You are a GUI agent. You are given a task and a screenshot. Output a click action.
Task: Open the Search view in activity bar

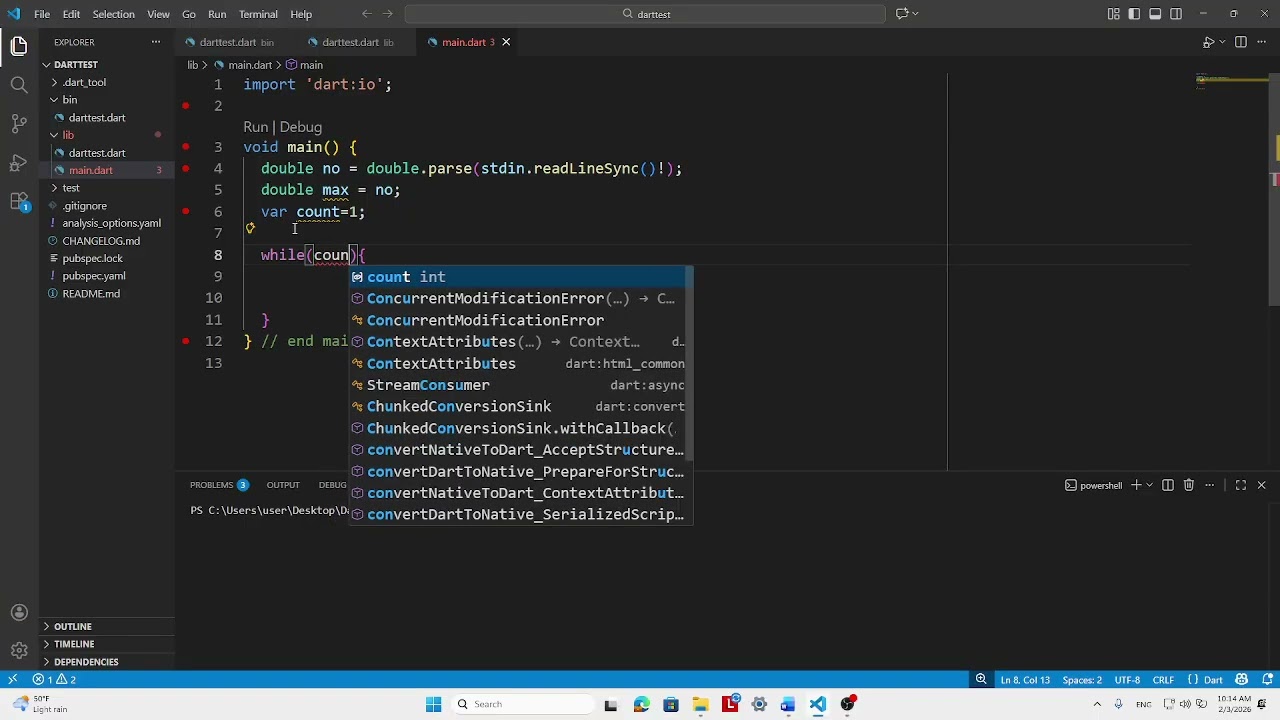pyautogui.click(x=19, y=85)
